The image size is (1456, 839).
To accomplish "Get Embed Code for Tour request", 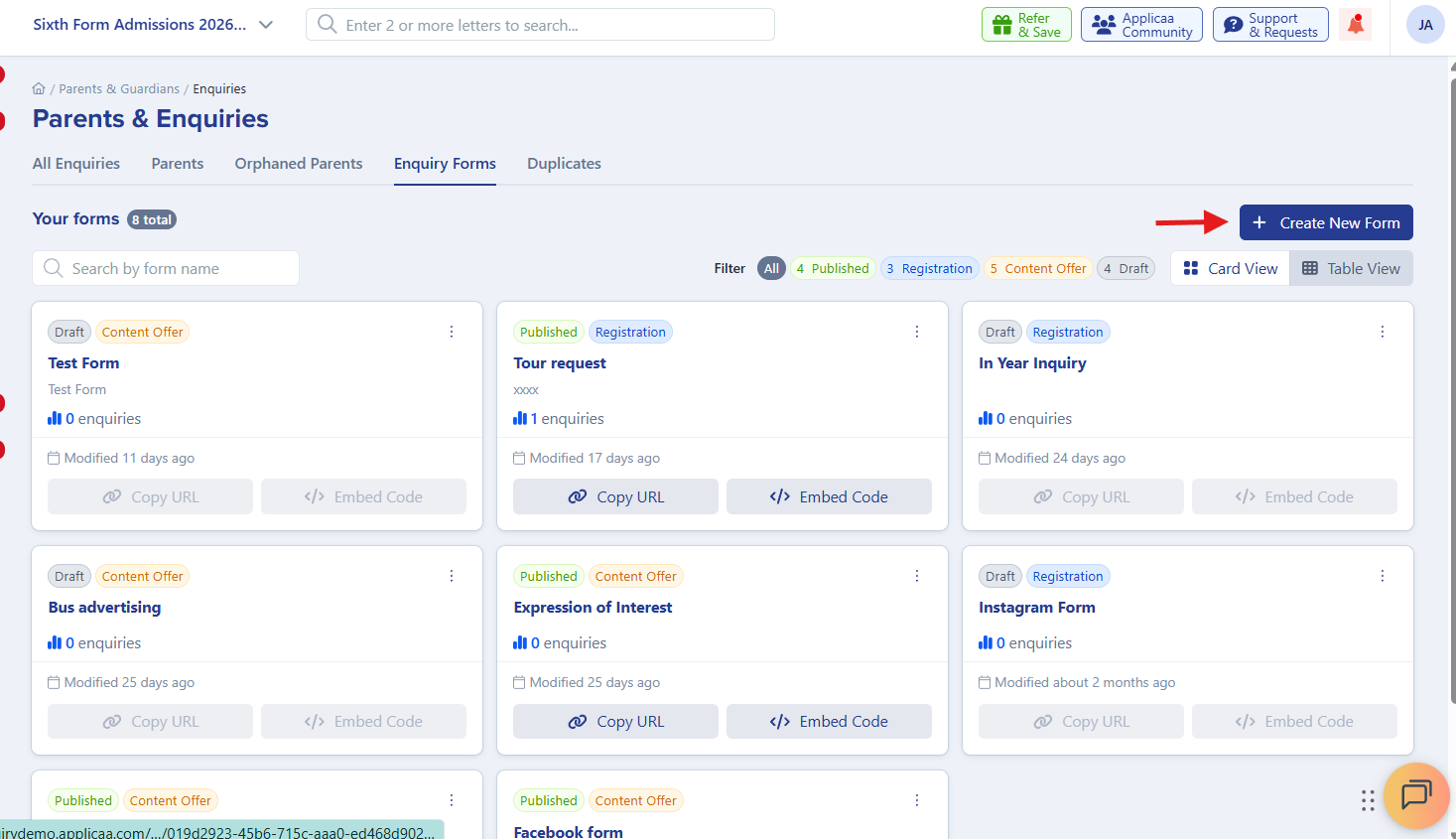I will [x=829, y=496].
